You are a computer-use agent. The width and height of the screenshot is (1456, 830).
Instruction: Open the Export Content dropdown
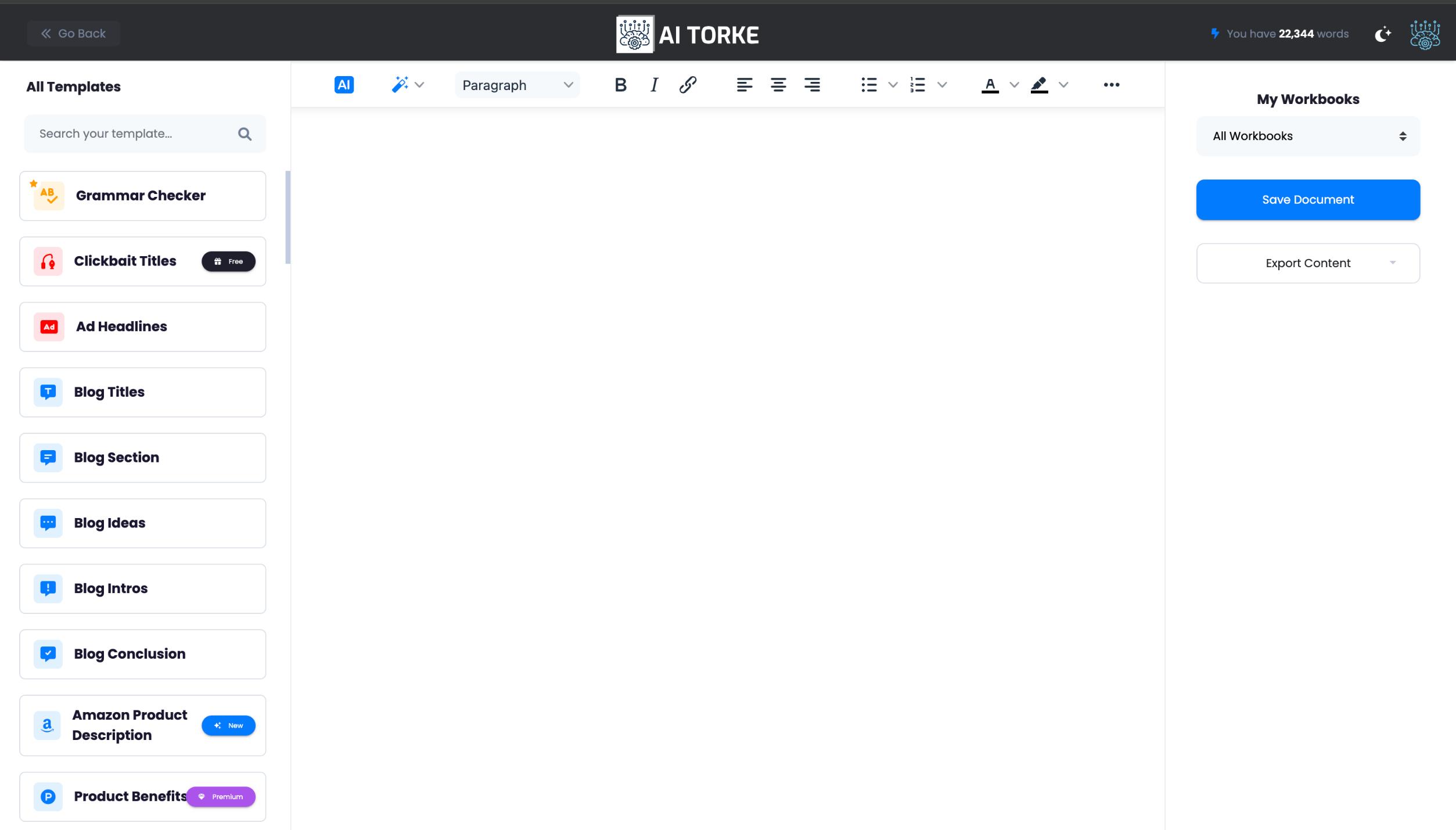pos(1308,263)
